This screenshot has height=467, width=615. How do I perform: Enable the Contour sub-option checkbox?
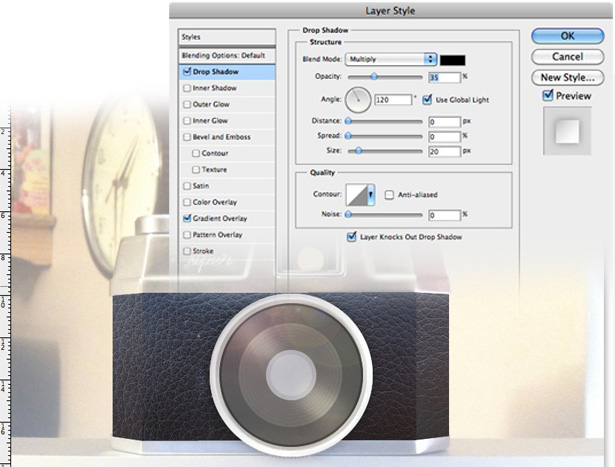196,153
